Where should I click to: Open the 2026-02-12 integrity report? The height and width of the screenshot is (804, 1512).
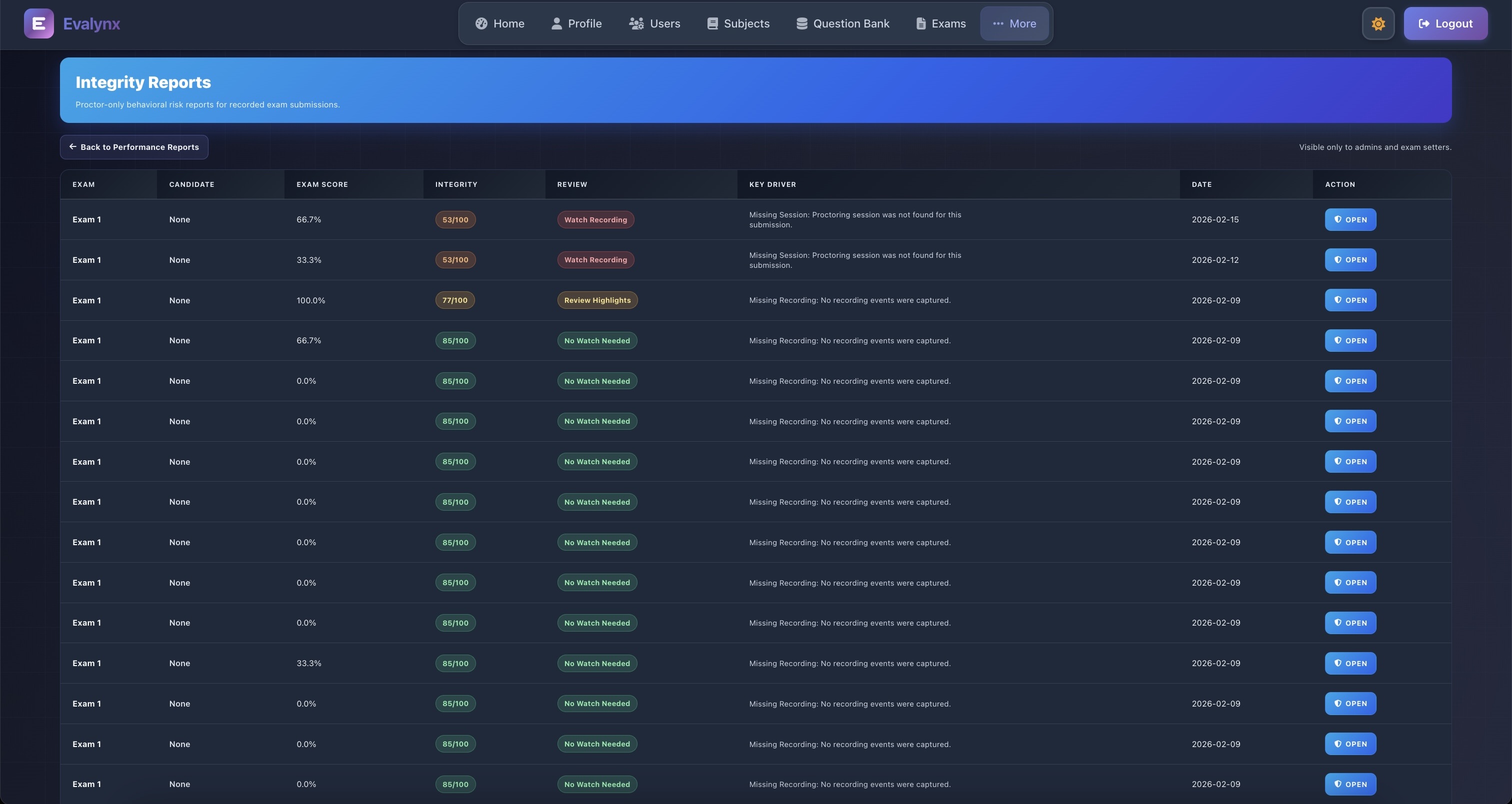pos(1350,260)
